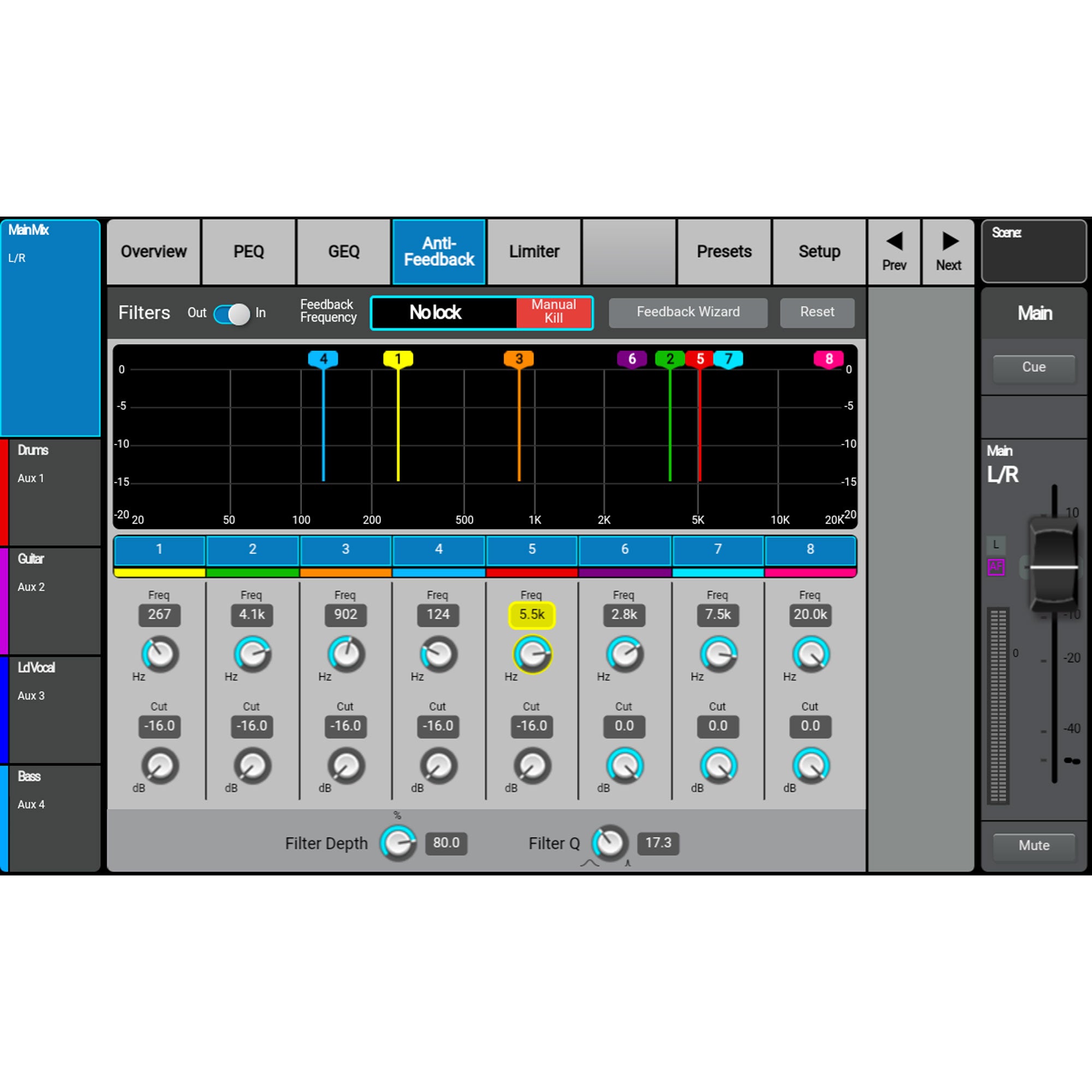Click the Prev scene arrow
Image resolution: width=1092 pixels, height=1092 pixels.
(x=895, y=252)
